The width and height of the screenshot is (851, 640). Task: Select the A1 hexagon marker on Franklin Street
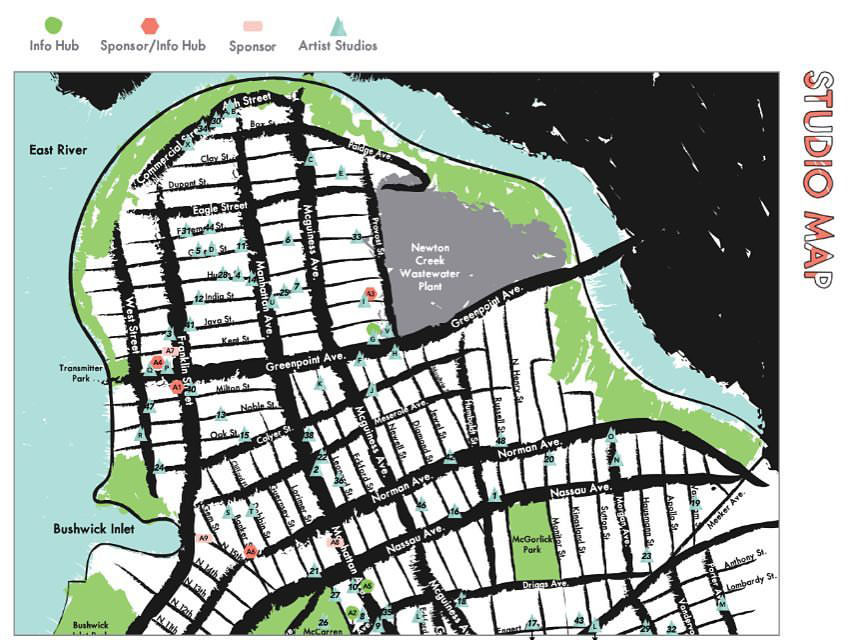pos(177,385)
